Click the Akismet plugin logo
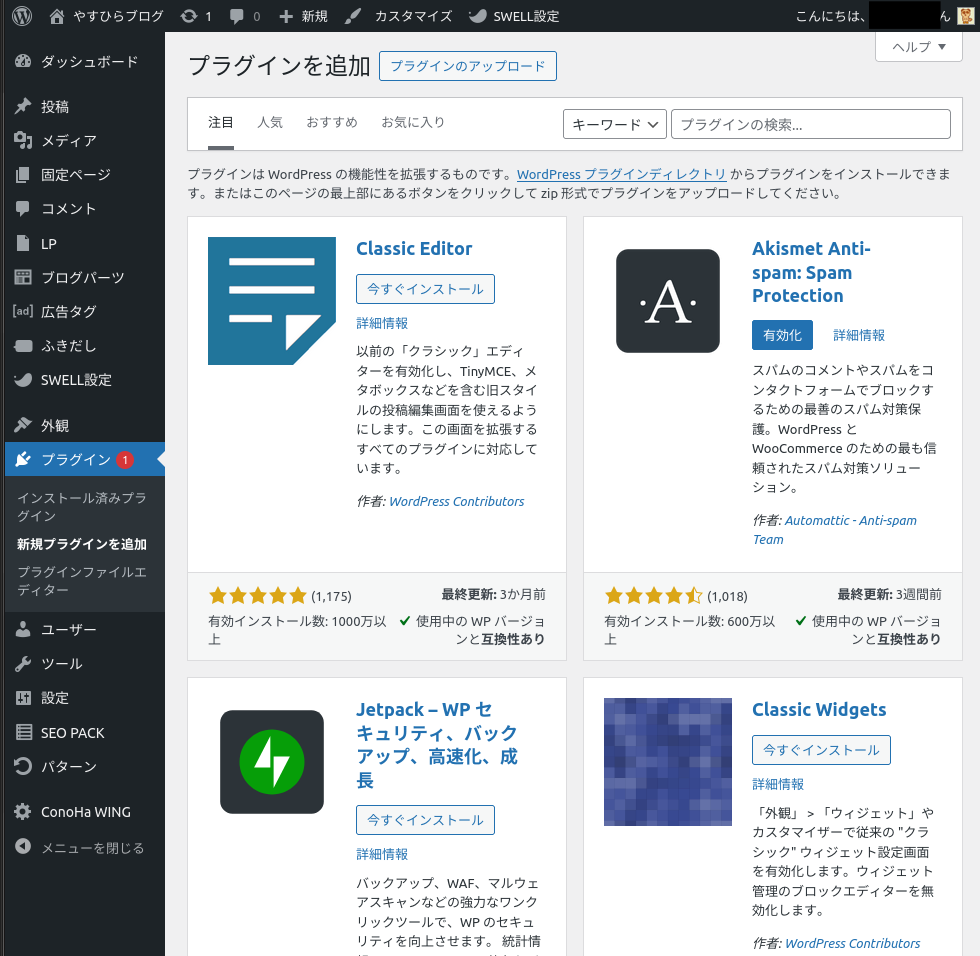This screenshot has width=980, height=956. [x=667, y=301]
